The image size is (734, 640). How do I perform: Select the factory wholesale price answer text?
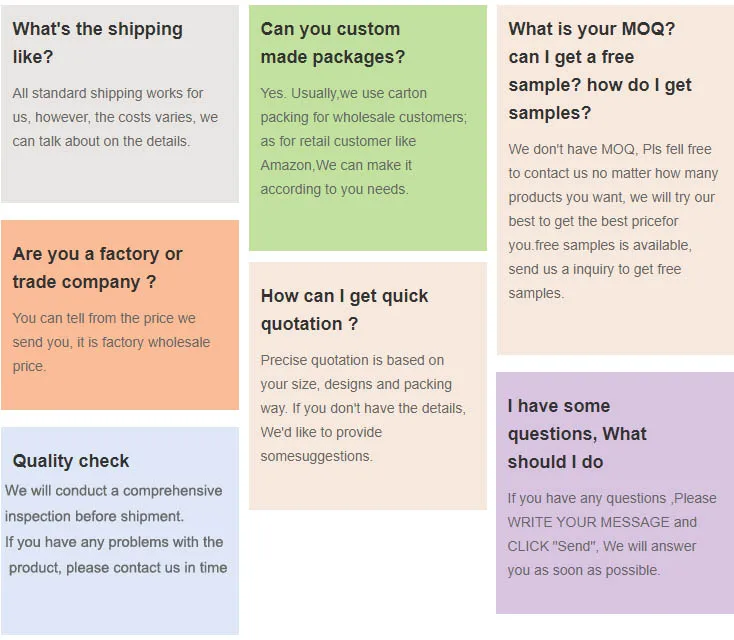111,342
